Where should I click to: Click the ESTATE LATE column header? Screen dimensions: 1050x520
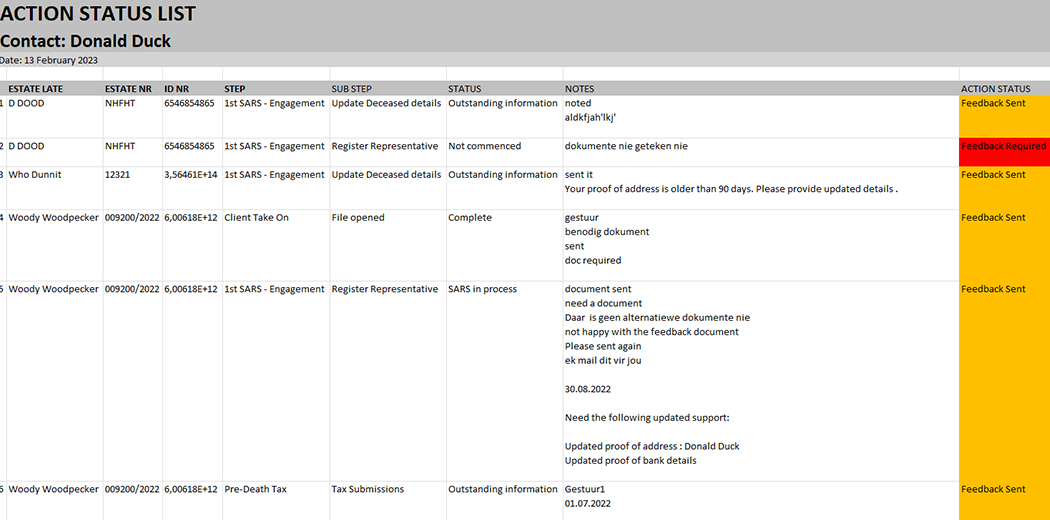pyautogui.click(x=36, y=89)
